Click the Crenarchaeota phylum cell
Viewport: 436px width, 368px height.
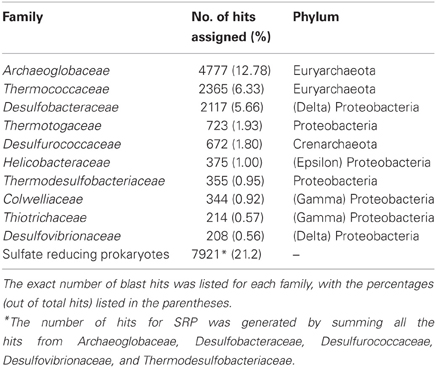[x=335, y=144]
